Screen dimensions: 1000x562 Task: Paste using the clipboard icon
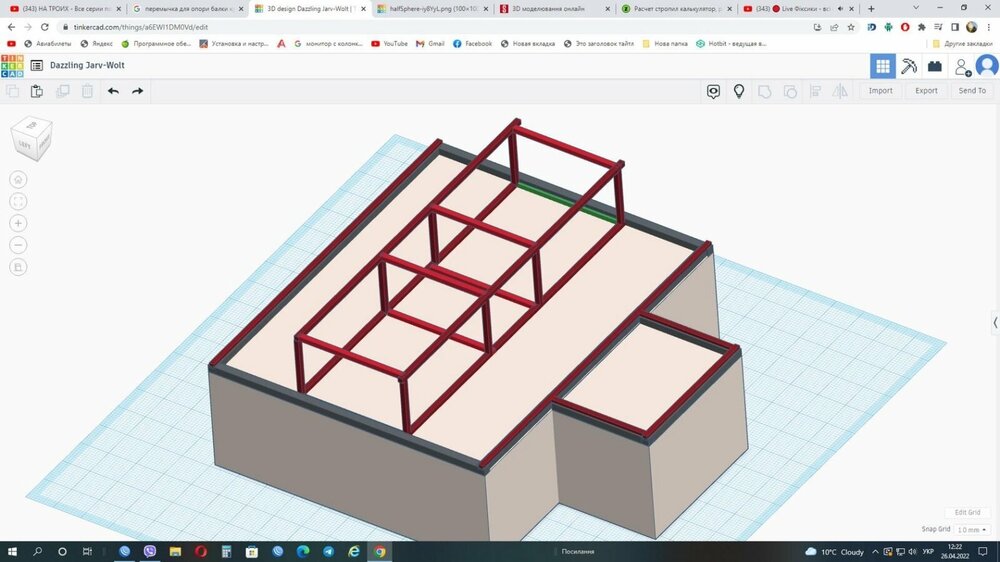(x=37, y=91)
